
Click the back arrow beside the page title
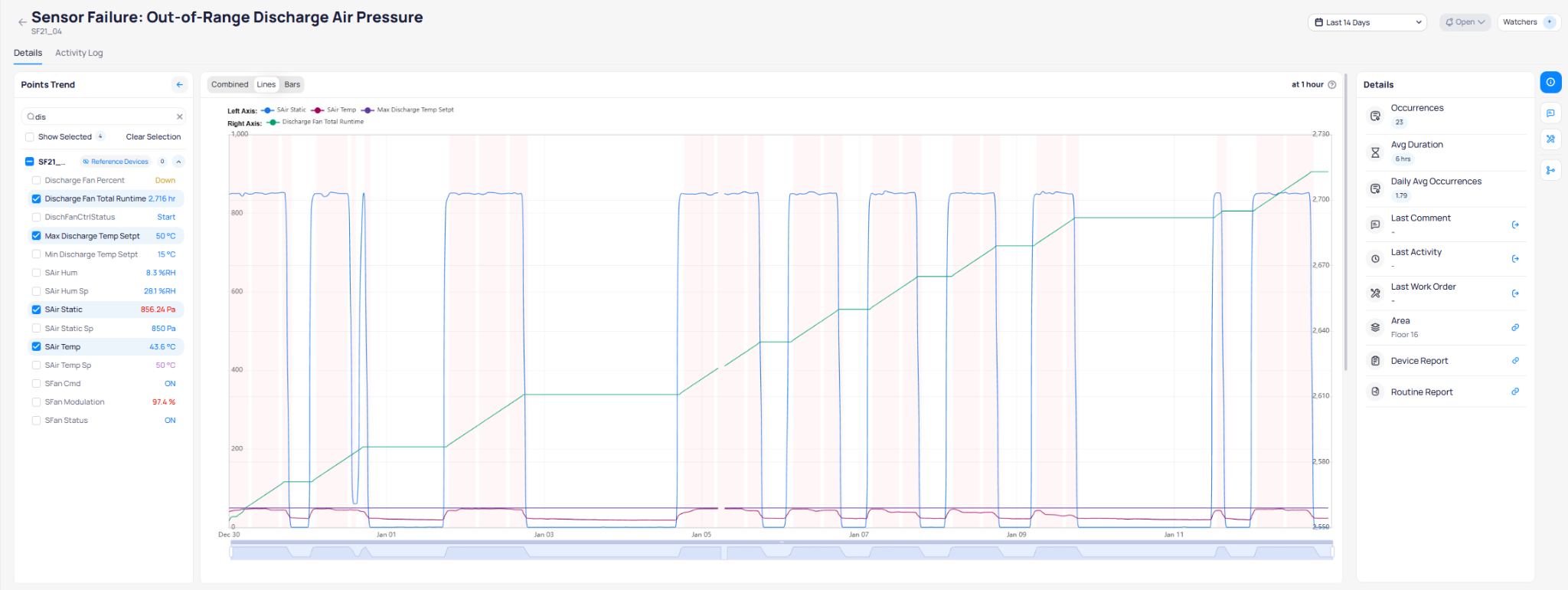tap(22, 22)
